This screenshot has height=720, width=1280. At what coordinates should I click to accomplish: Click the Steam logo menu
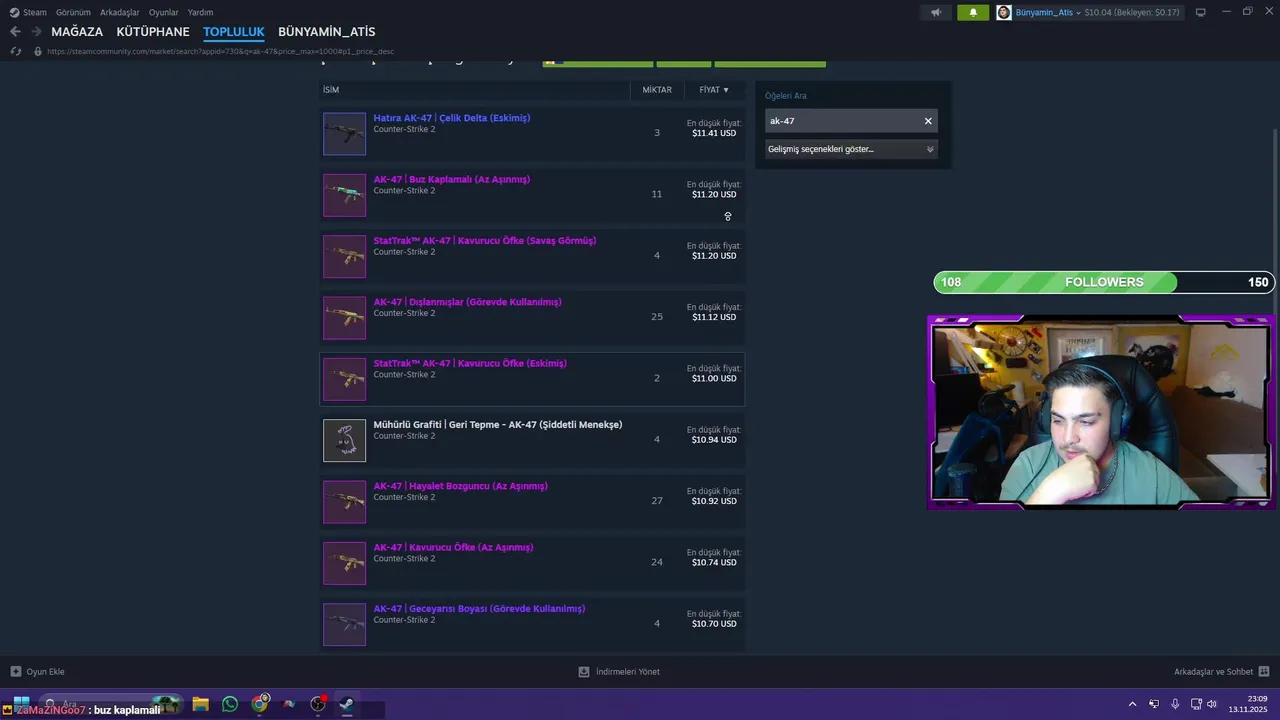(28, 12)
